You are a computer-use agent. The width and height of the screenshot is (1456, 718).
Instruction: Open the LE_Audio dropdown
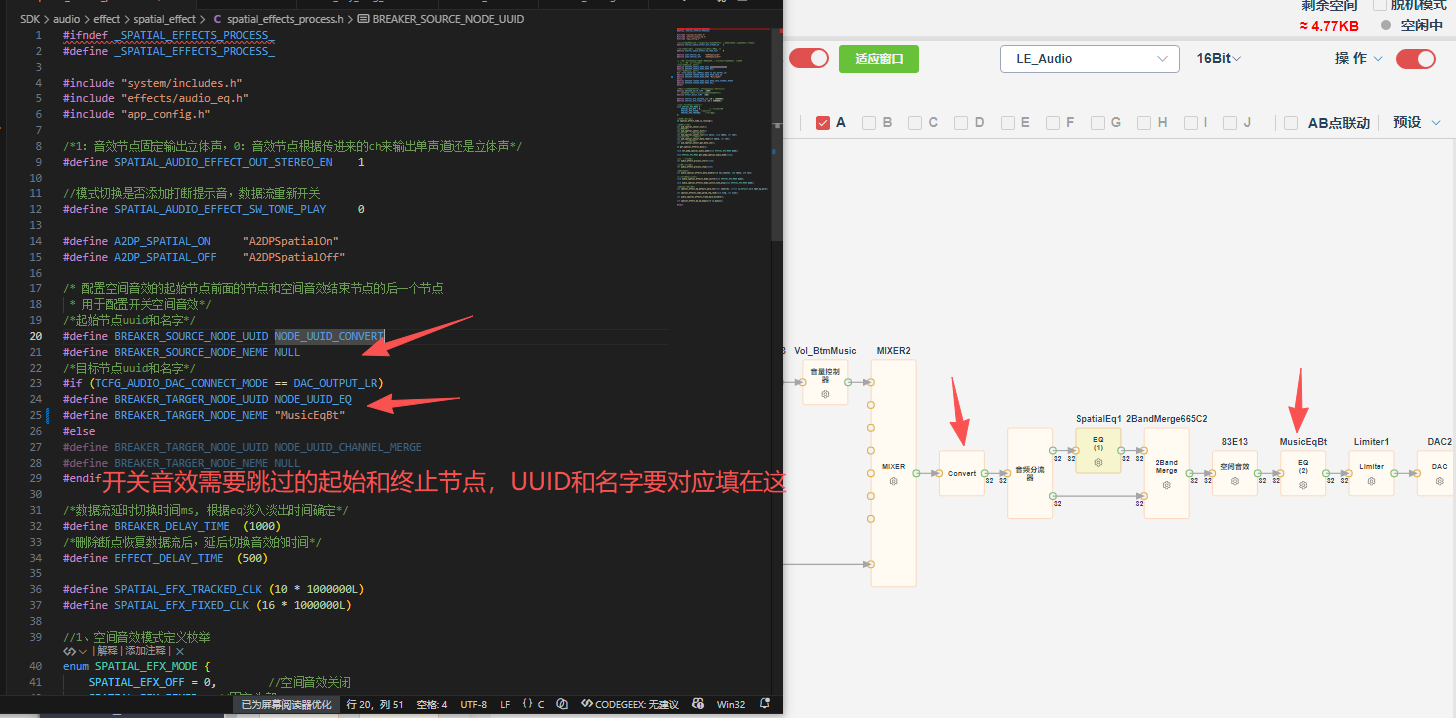(1090, 59)
